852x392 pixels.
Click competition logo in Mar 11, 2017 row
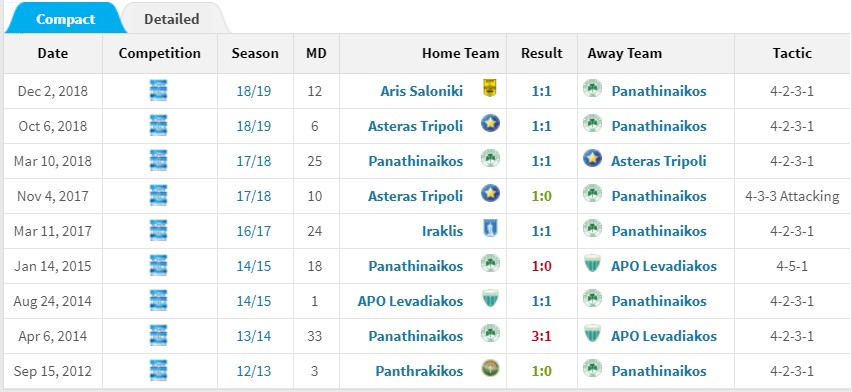[x=159, y=230]
